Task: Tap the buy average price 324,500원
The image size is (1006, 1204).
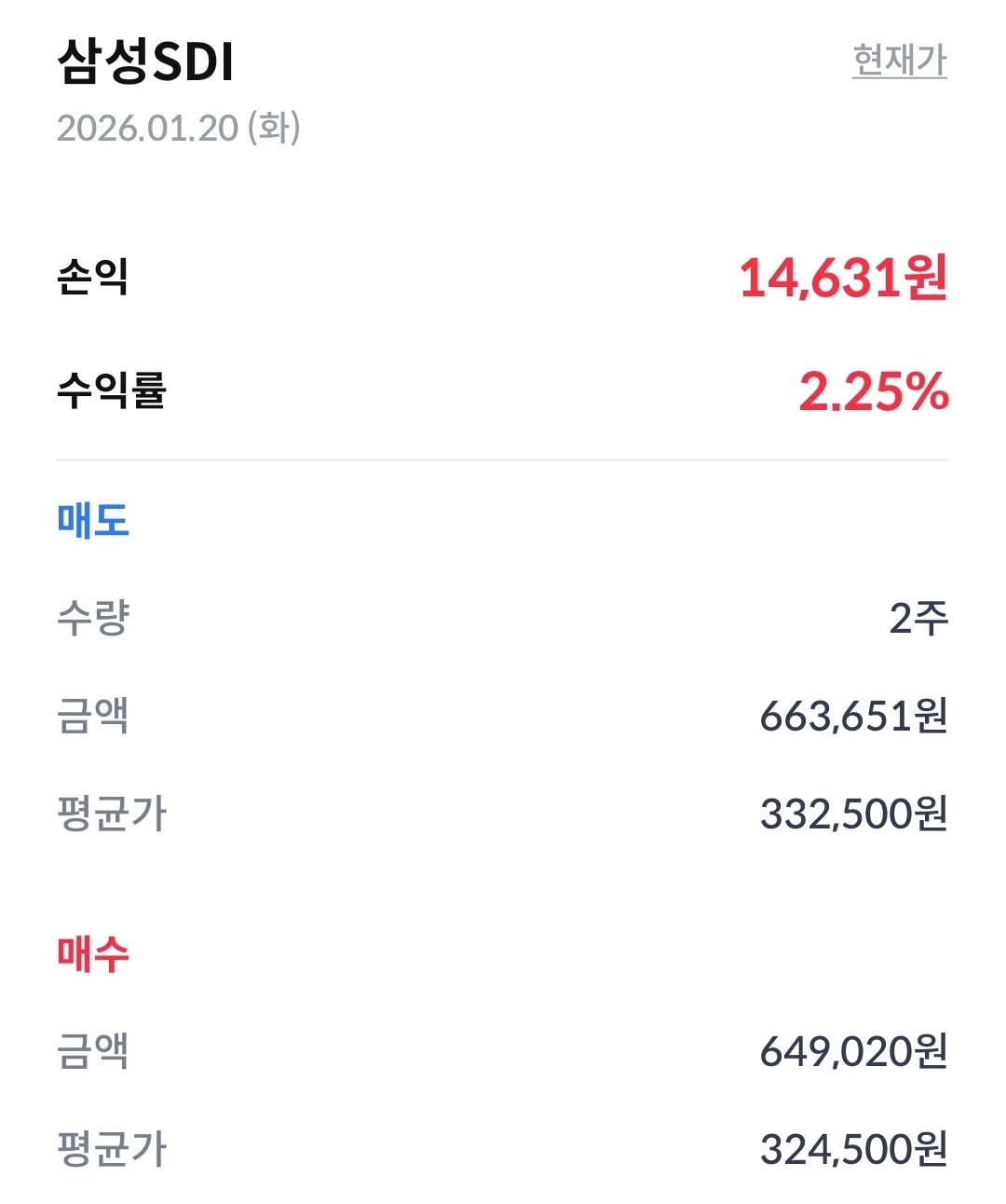Action: pyautogui.click(x=854, y=1149)
